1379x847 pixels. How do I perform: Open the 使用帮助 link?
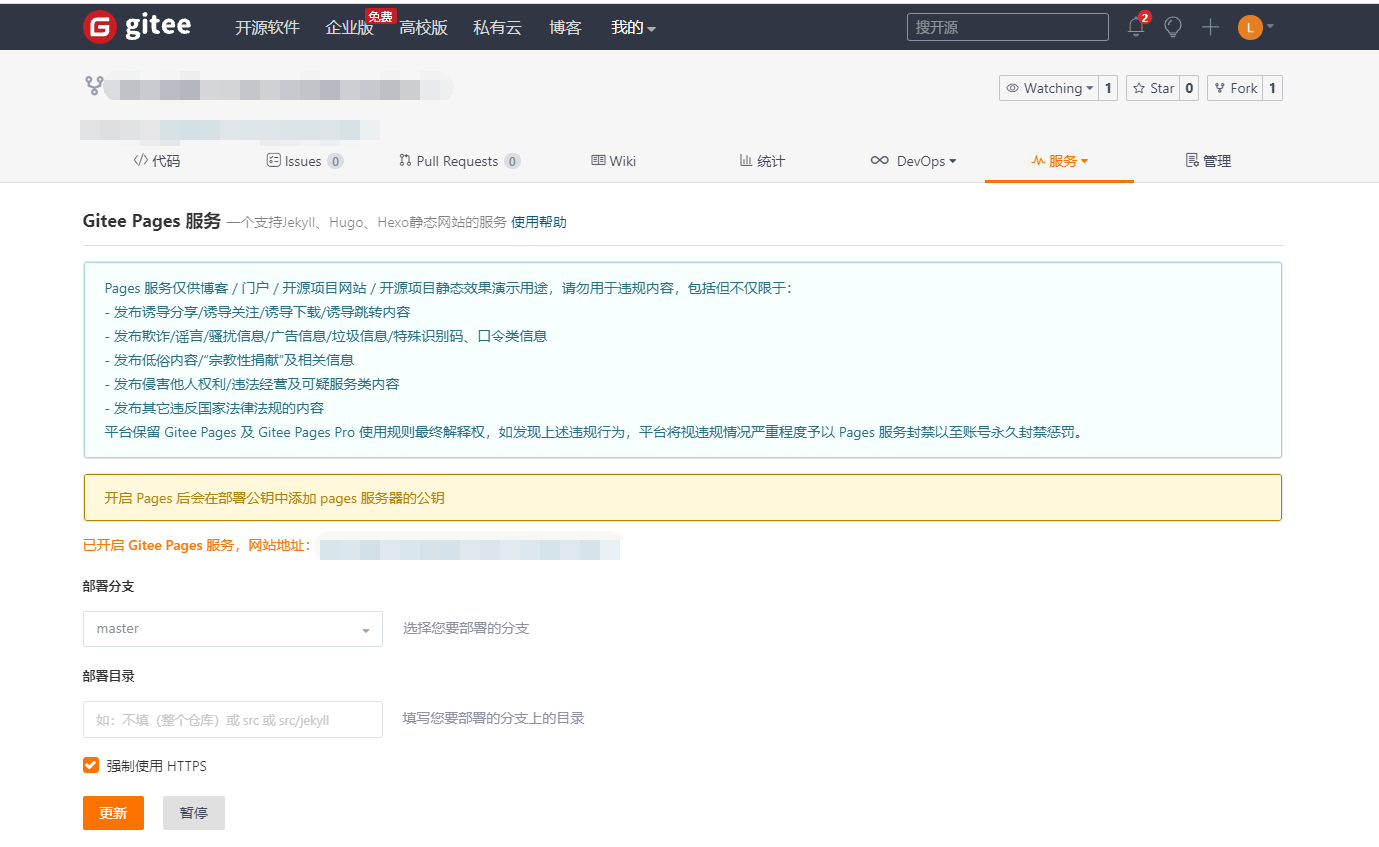539,222
